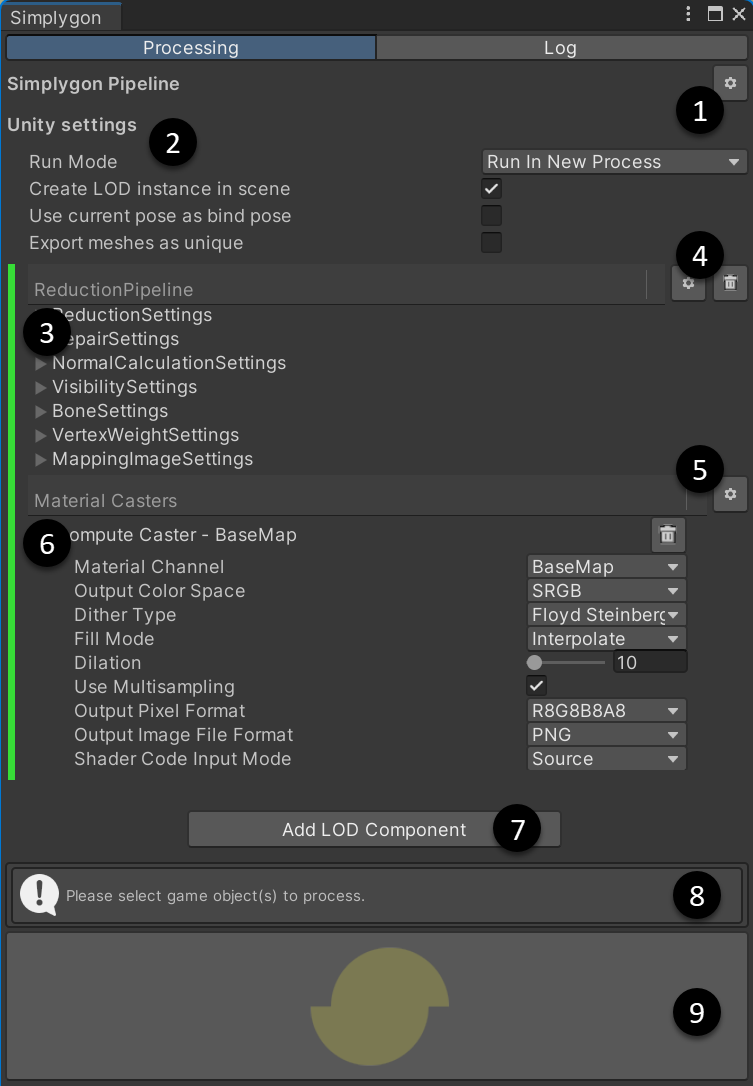This screenshot has height=1086, width=753.
Task: Open the Material Channel BaseMap dropdown
Action: tap(606, 566)
